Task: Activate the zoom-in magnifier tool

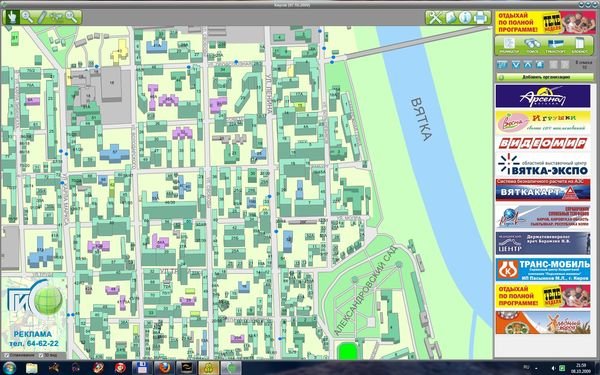Action: [x=27, y=17]
